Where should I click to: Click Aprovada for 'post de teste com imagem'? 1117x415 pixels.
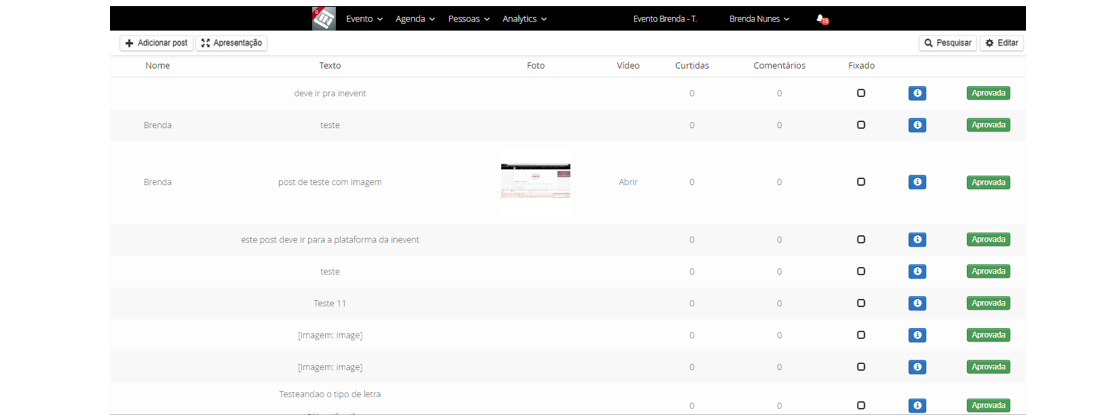[x=988, y=182]
